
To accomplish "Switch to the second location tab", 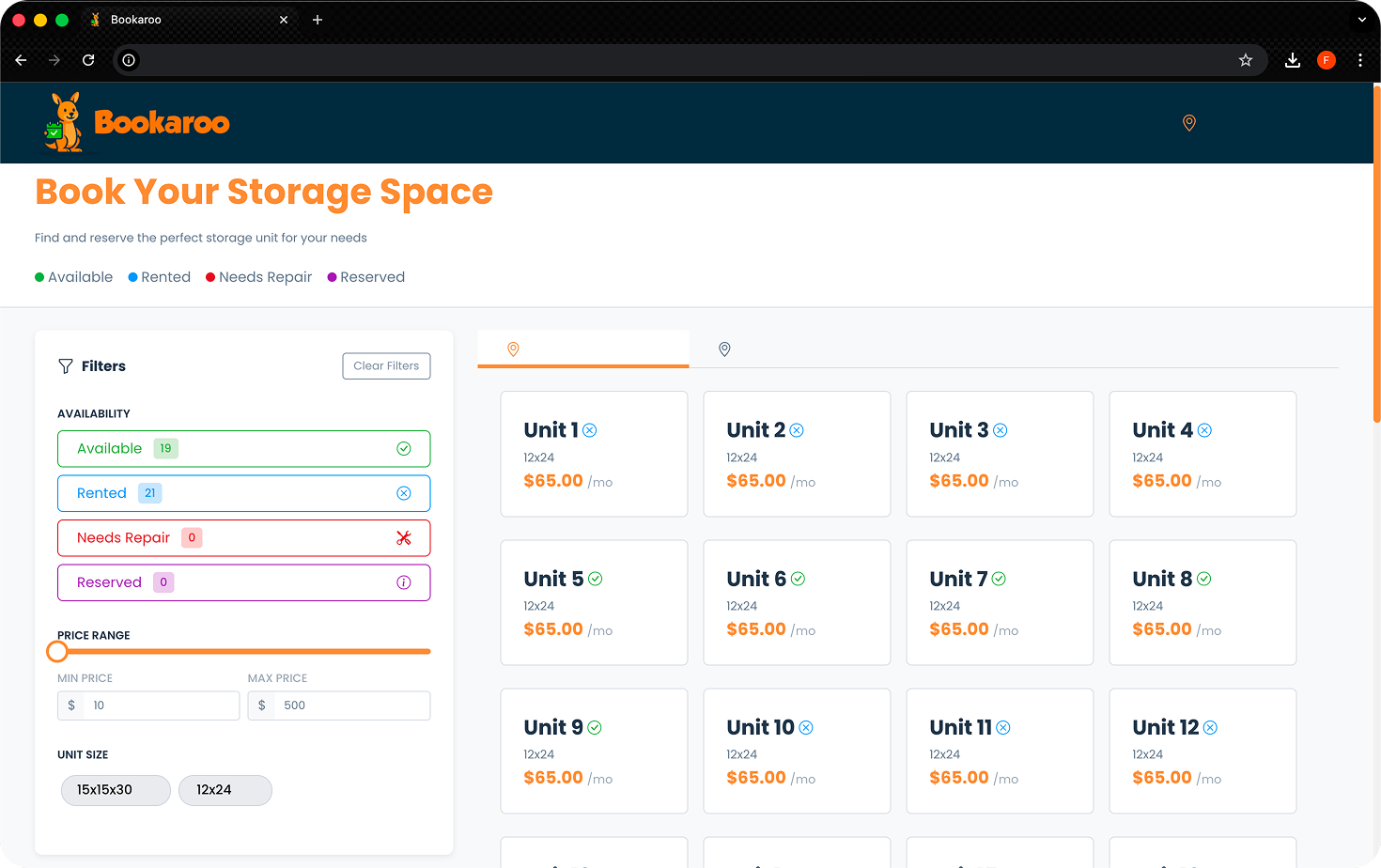I will (x=724, y=349).
